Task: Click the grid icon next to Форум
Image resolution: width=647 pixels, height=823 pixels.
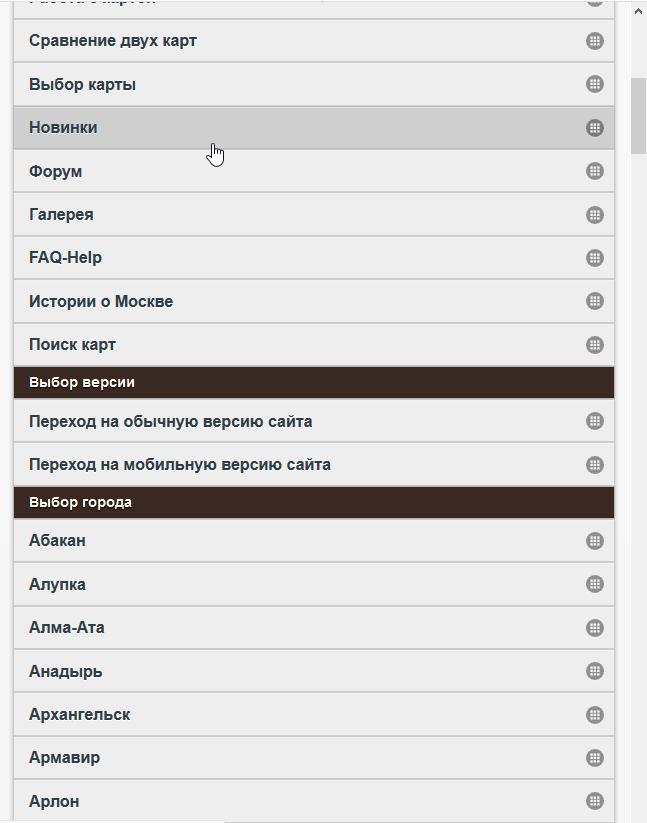Action: [x=595, y=171]
